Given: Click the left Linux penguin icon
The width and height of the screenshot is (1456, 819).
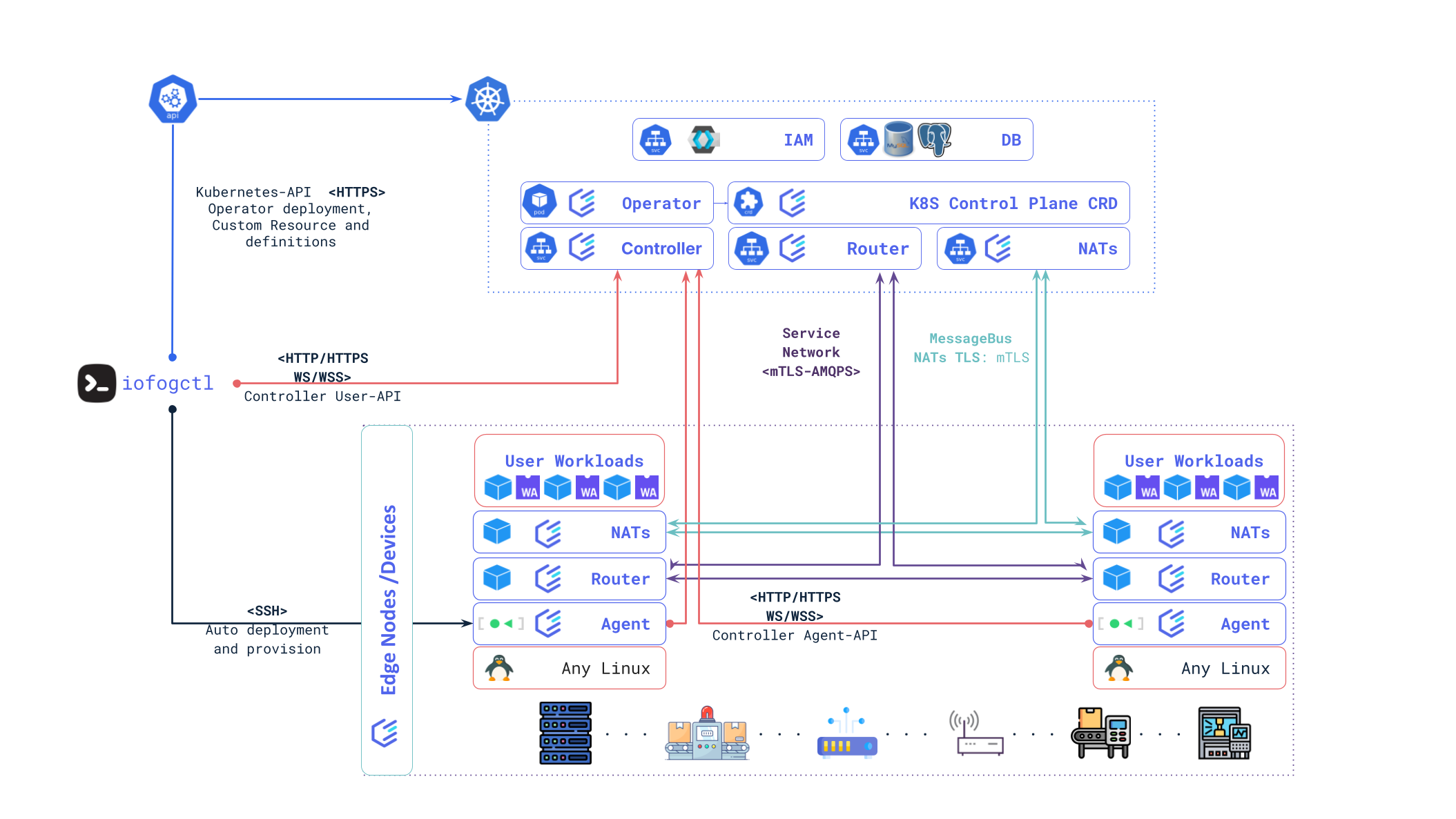Looking at the screenshot, I should pos(498,668).
